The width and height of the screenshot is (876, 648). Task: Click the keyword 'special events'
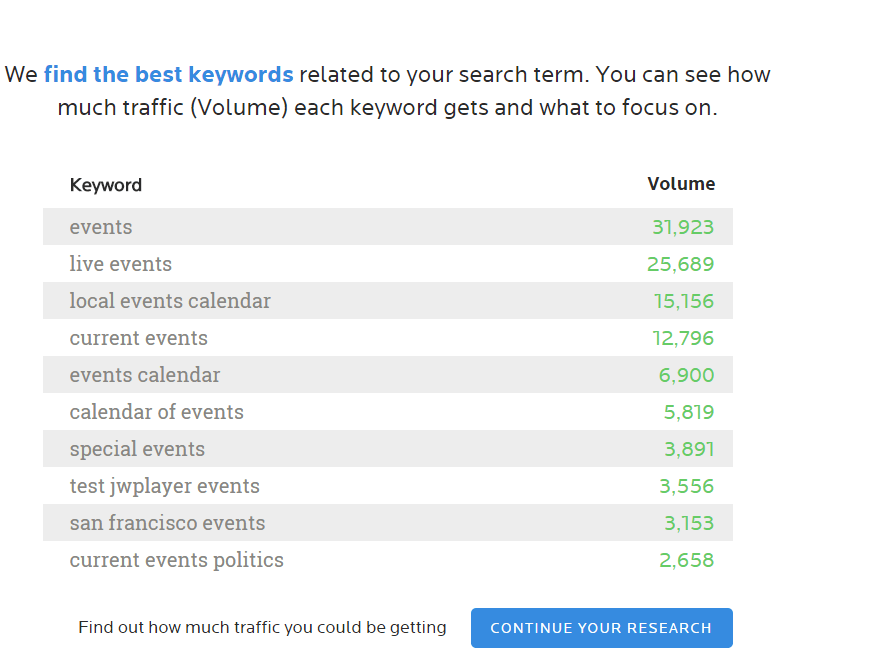137,449
